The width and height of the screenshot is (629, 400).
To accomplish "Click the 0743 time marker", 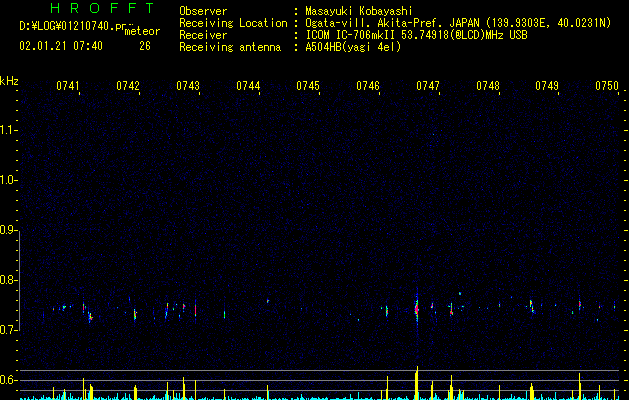I will tap(188, 86).
